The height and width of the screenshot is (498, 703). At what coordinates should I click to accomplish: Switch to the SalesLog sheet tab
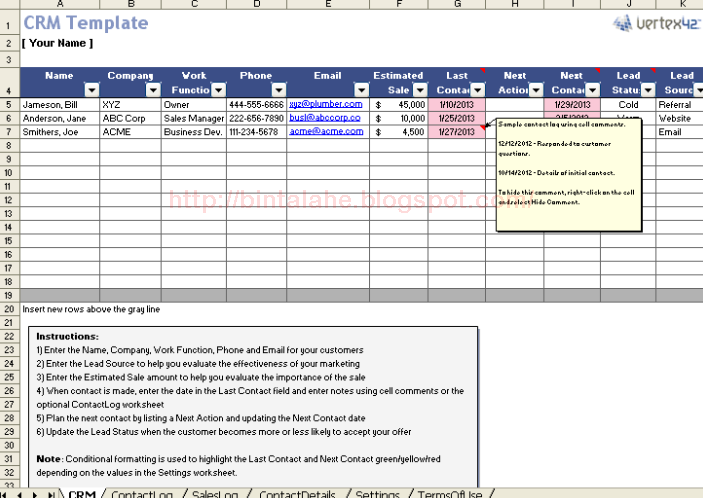click(x=215, y=494)
